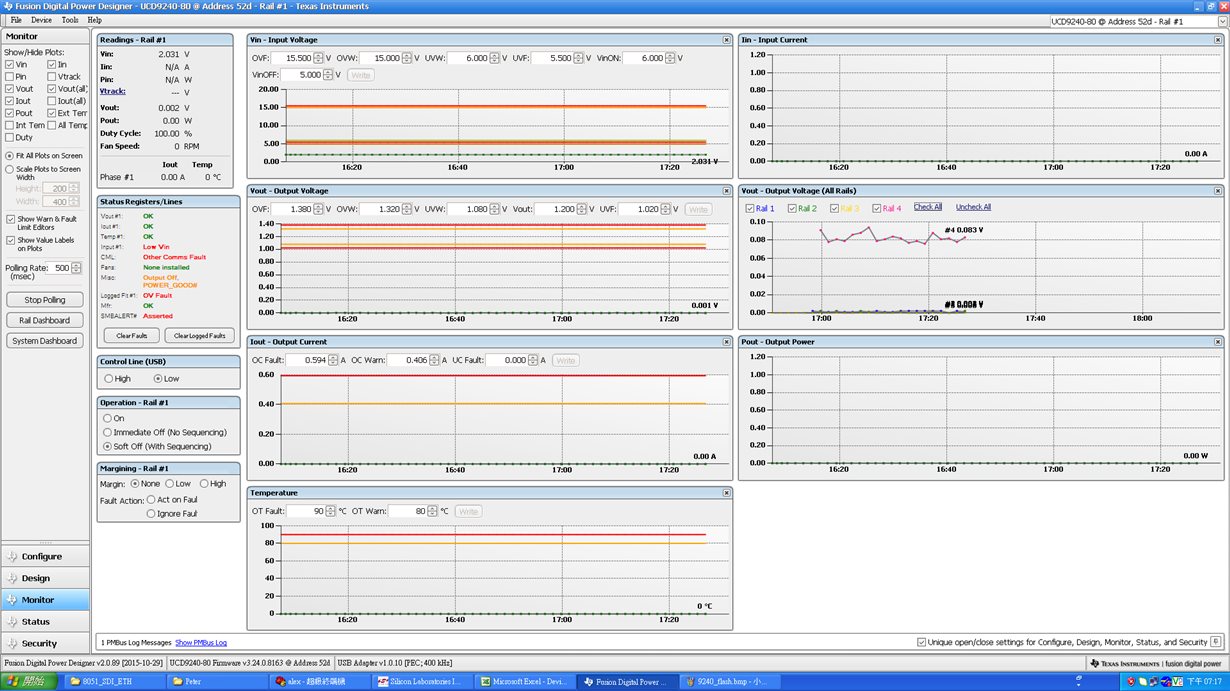Image resolution: width=1230 pixels, height=691 pixels.
Task: Click the Vout setpoint input field
Action: 555,209
